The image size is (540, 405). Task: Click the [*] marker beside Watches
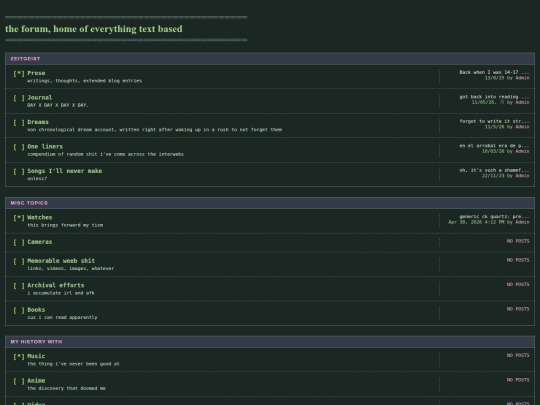19,218
